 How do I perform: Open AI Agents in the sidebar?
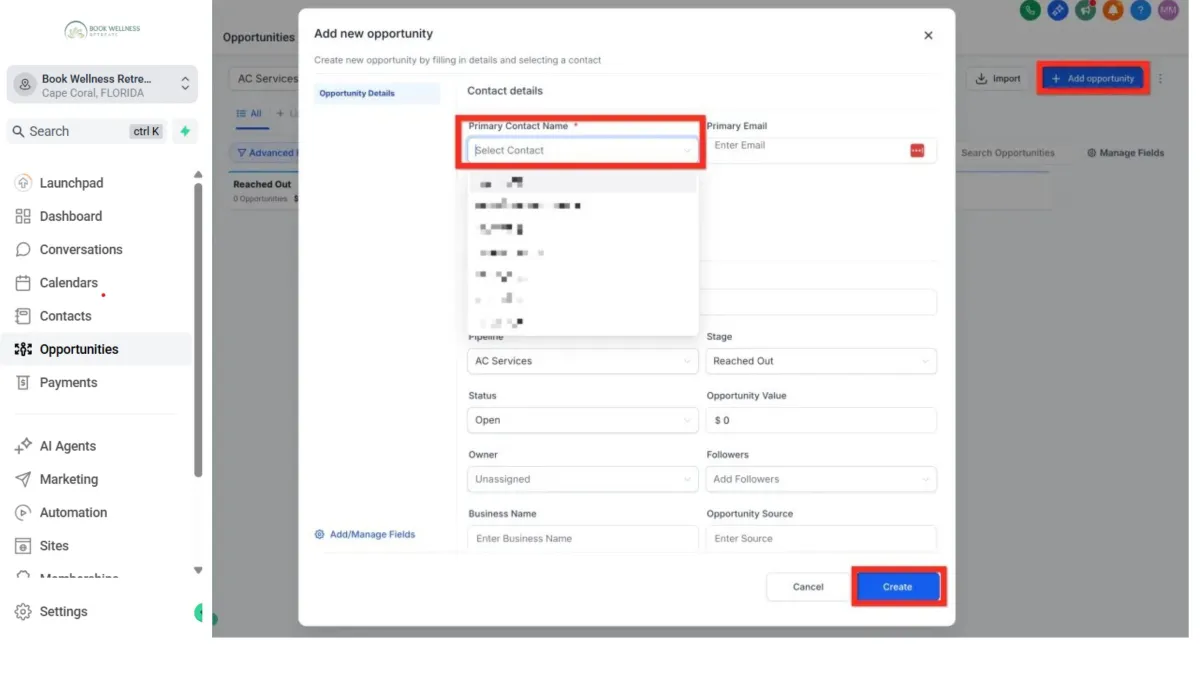click(67, 446)
